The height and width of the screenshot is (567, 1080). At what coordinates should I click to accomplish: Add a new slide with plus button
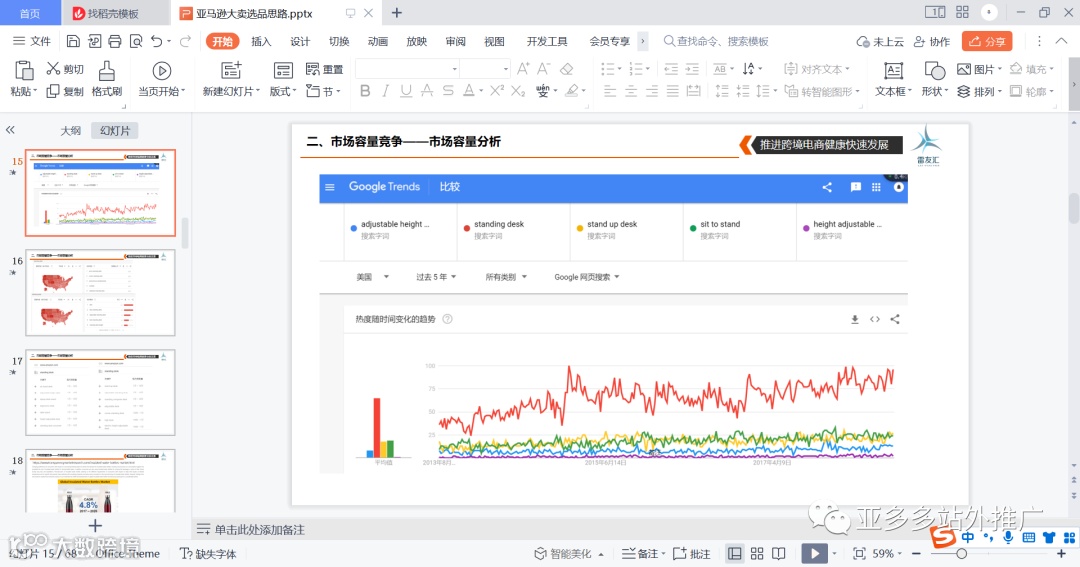click(95, 526)
